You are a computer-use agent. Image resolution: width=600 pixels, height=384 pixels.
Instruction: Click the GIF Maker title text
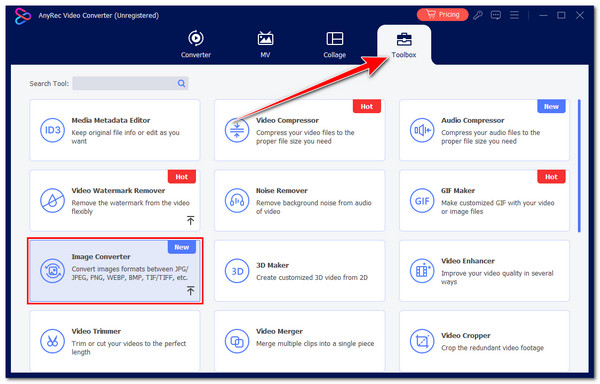coord(458,190)
